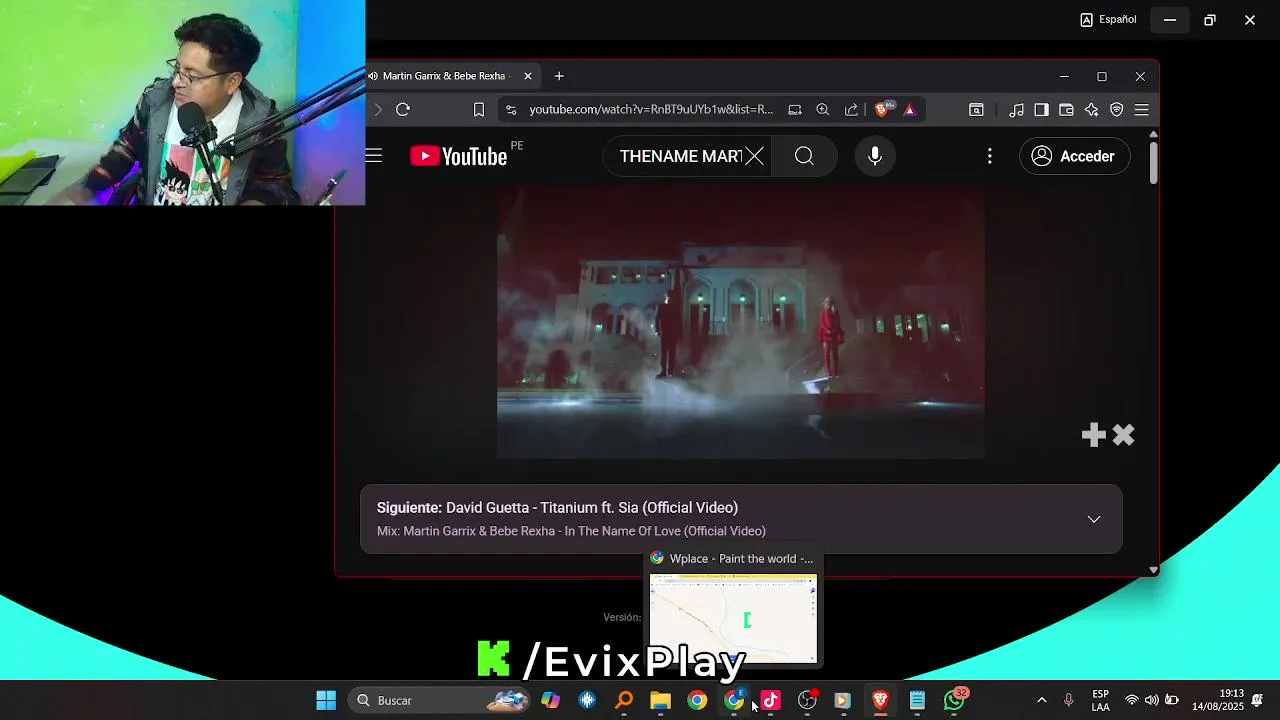The height and width of the screenshot is (720, 1280).
Task: Open the blue notepad app in taskbar
Action: coord(917,700)
